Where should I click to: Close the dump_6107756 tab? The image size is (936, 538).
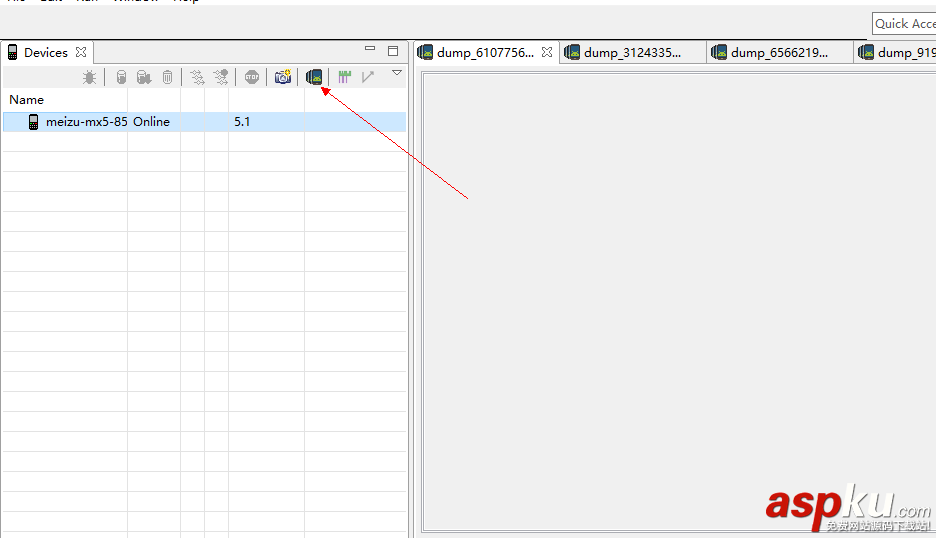click(547, 52)
